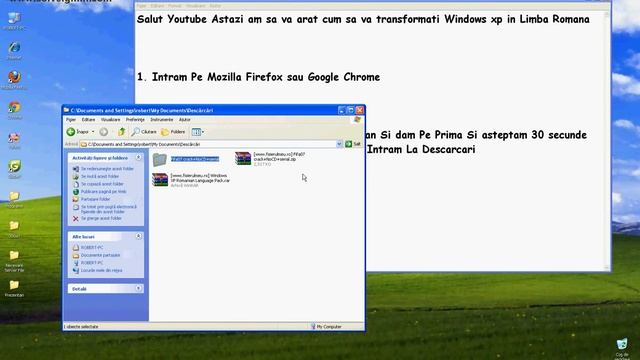Click Se copiază acest folder link
This screenshot has height=360, width=640.
tap(102, 184)
